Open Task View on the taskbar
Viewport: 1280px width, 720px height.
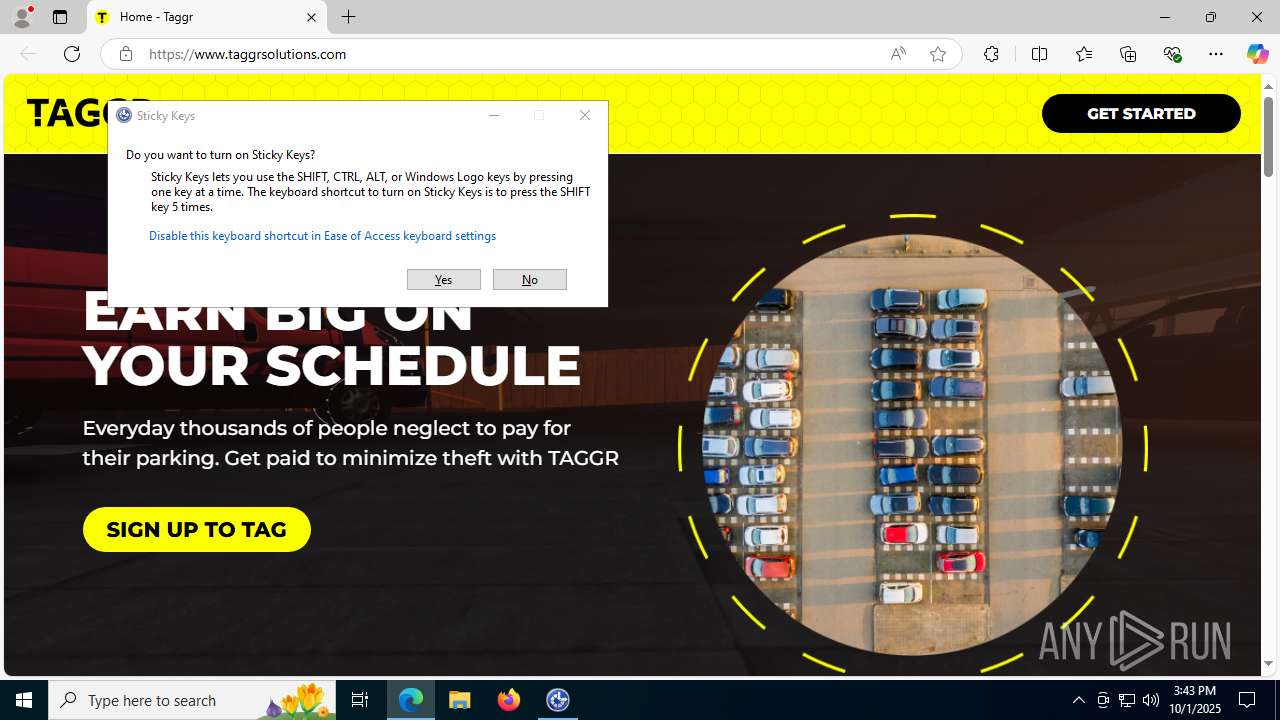(360, 700)
